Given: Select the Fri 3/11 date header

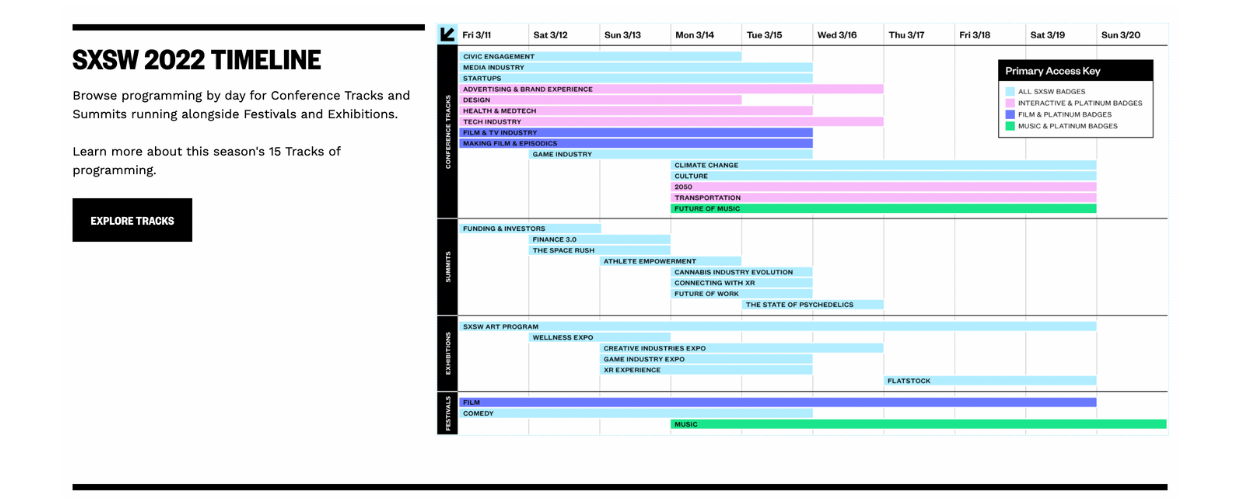Looking at the screenshot, I should (x=477, y=35).
